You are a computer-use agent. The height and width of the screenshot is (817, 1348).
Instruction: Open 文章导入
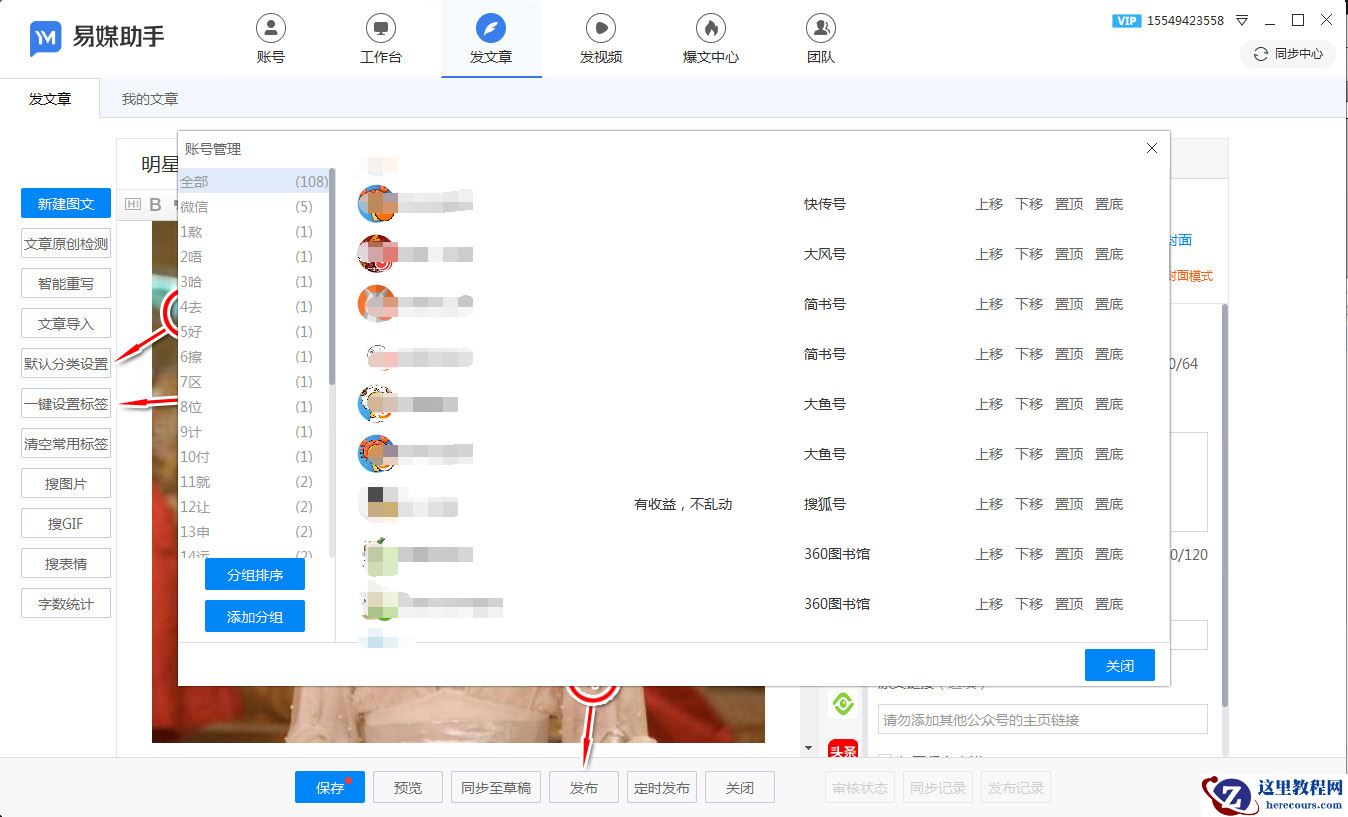[66, 324]
